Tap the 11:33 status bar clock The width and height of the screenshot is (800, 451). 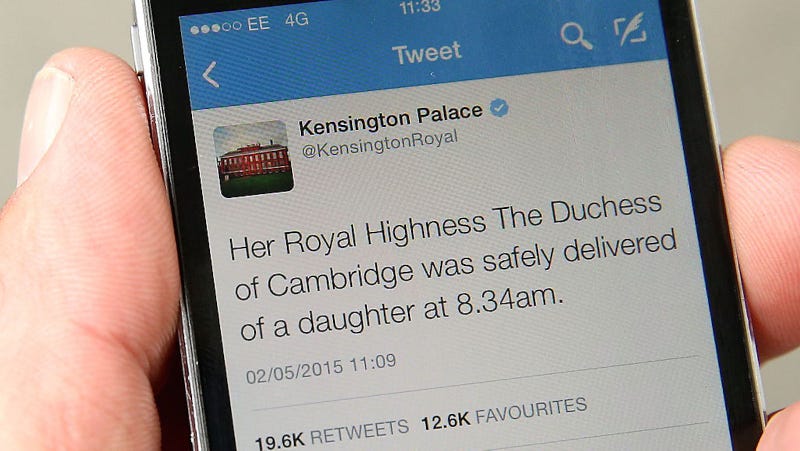pyautogui.click(x=420, y=7)
